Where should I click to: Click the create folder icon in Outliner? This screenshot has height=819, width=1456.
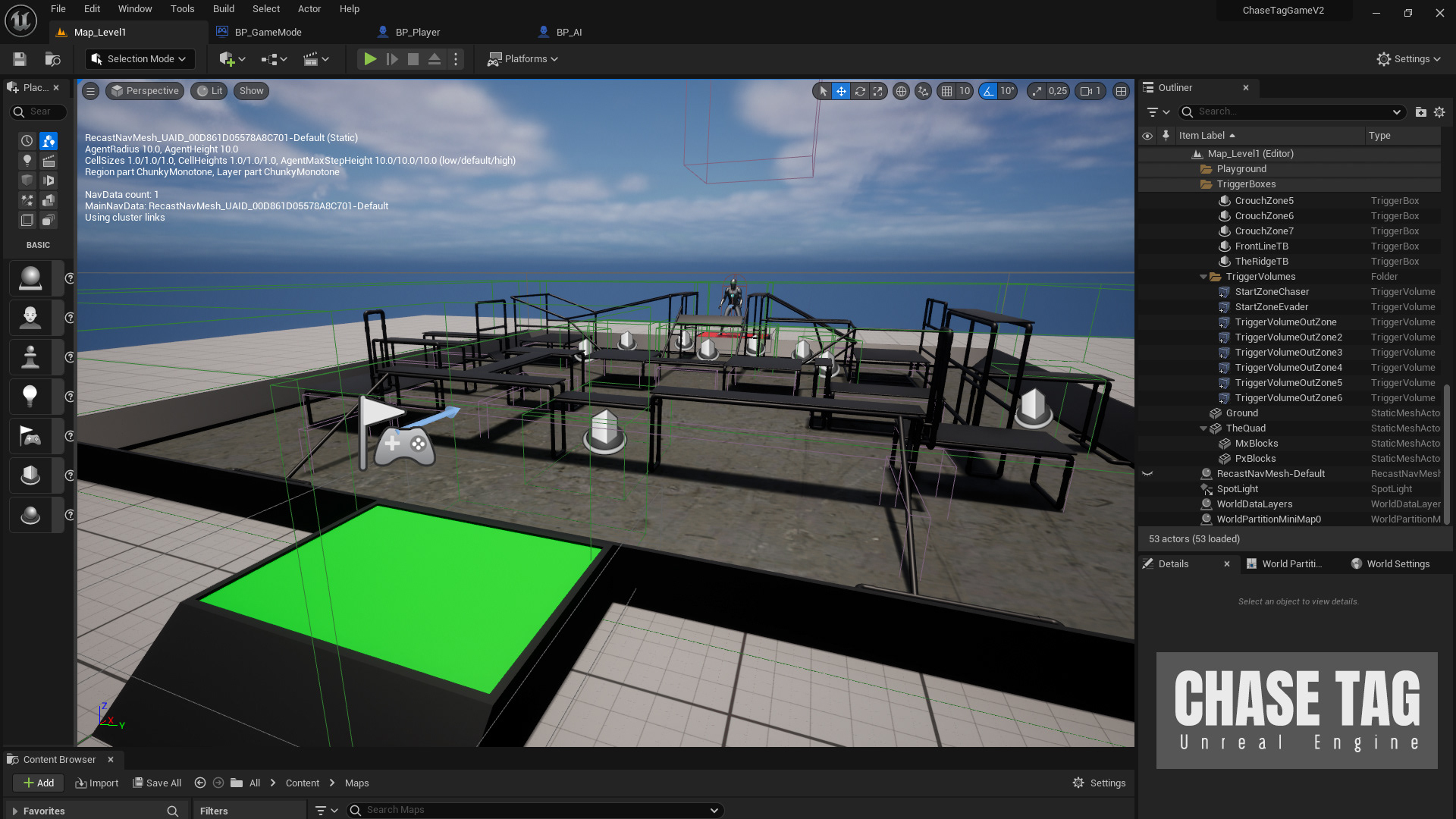1420,111
